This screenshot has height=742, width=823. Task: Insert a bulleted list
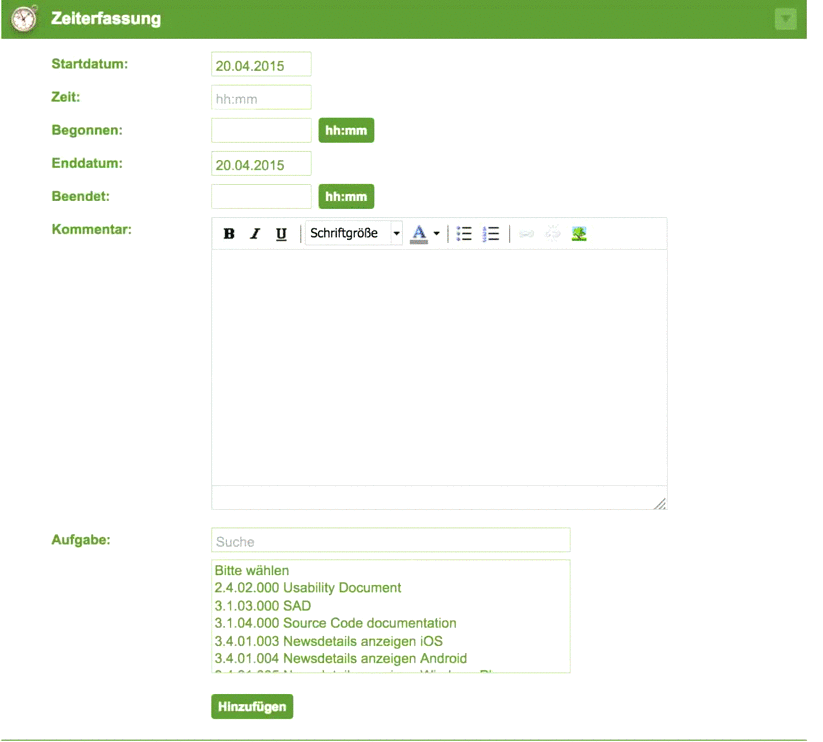click(464, 234)
